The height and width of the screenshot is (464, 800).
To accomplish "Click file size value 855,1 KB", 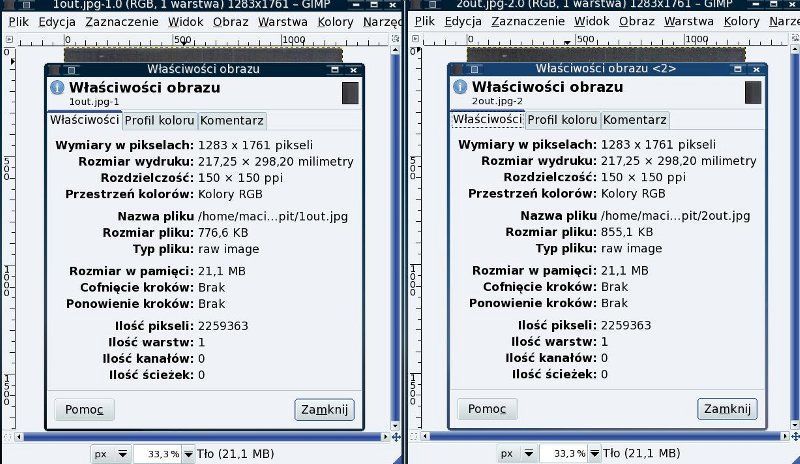I will 627,232.
